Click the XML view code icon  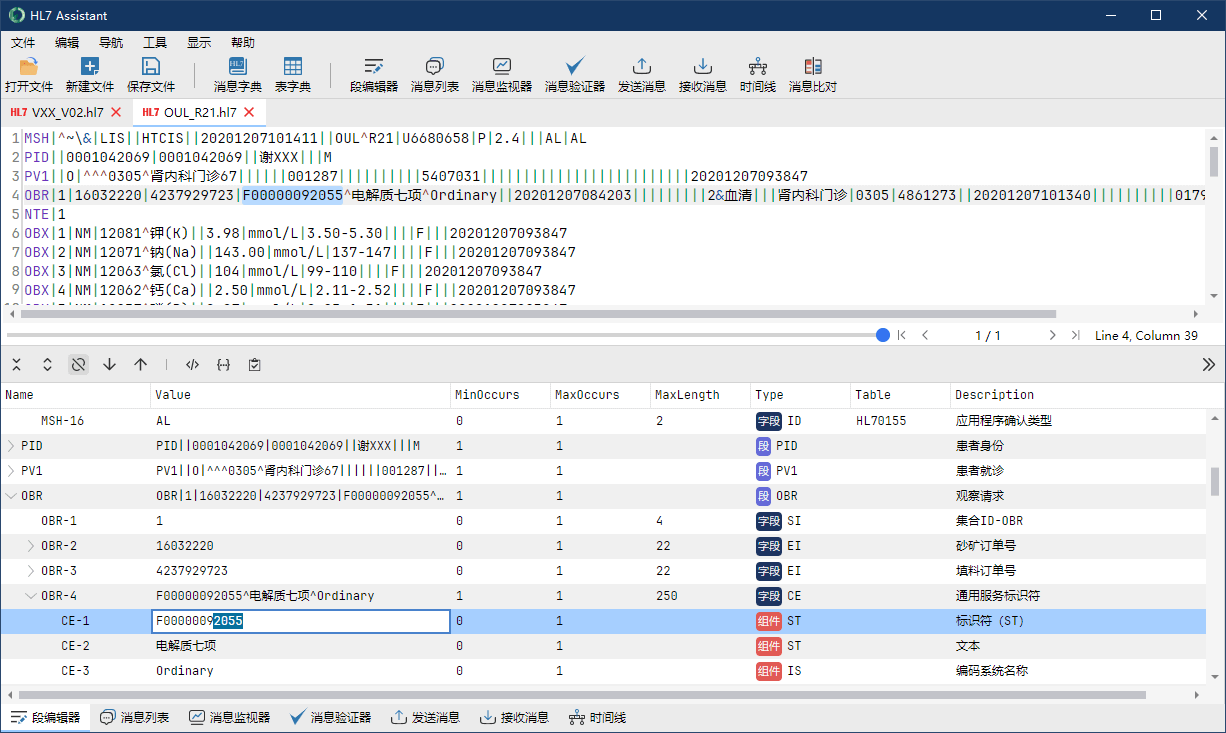(x=193, y=365)
